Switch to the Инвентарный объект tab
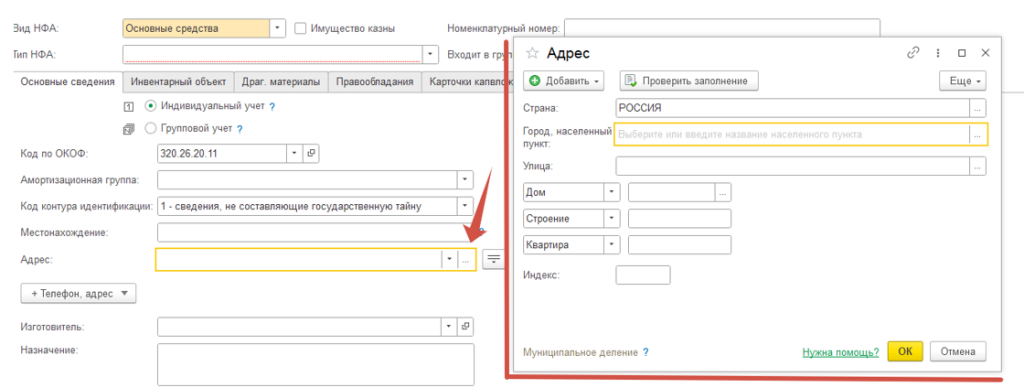The width and height of the screenshot is (1024, 388). pyautogui.click(x=178, y=82)
